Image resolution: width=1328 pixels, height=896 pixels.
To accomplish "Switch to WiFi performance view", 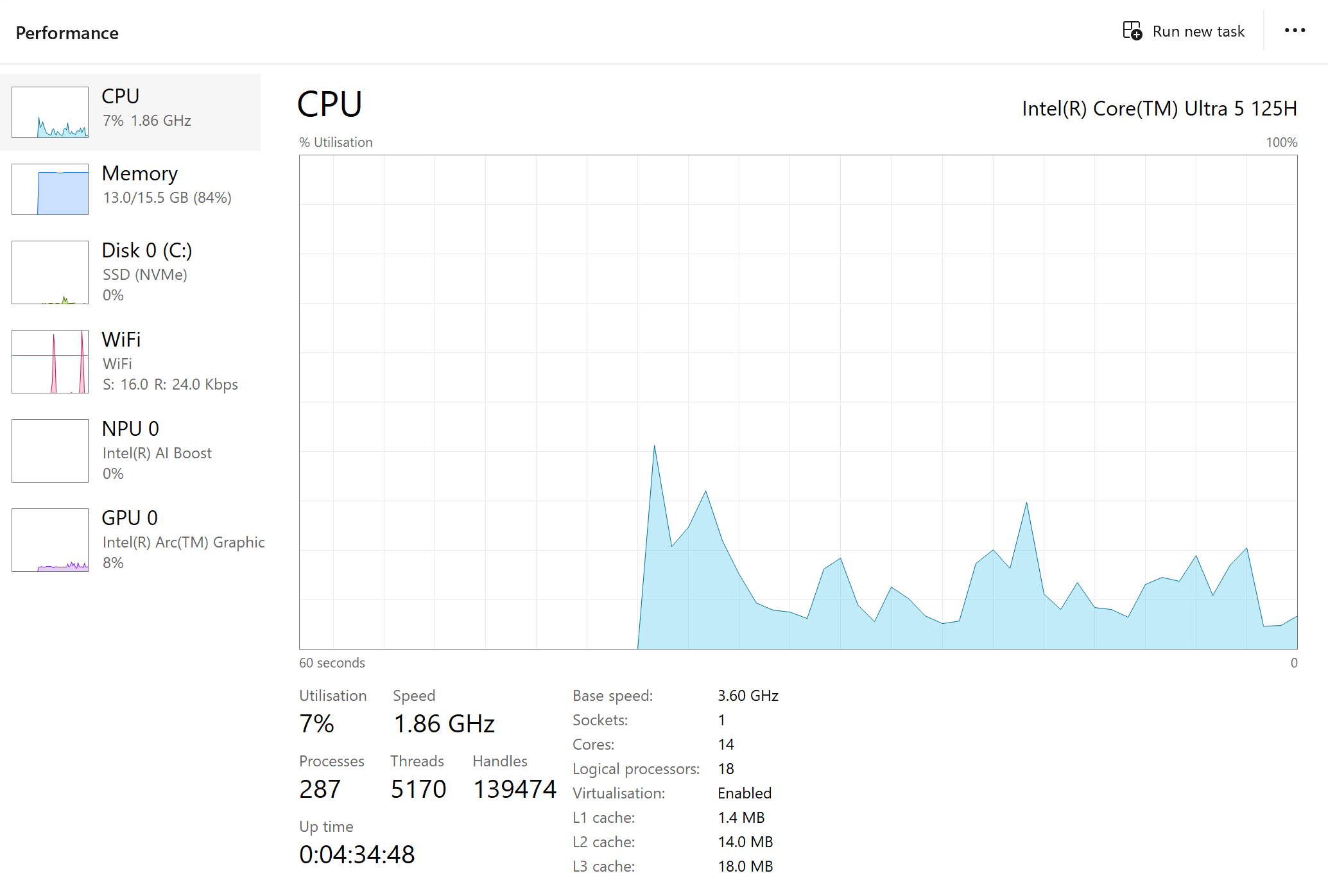I will [121, 340].
